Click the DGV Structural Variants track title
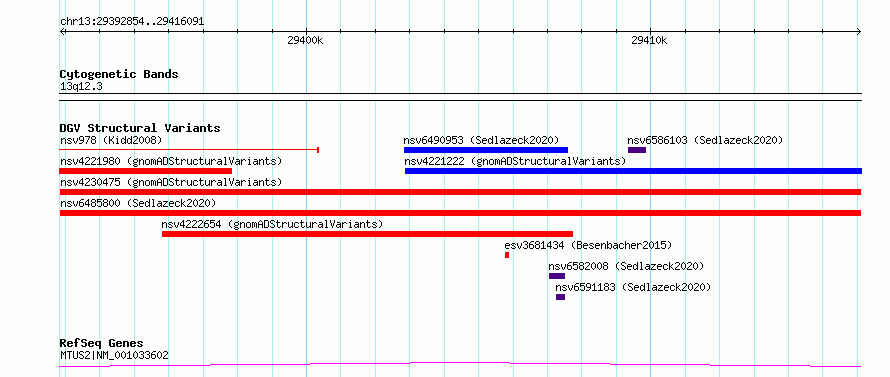 (x=140, y=128)
